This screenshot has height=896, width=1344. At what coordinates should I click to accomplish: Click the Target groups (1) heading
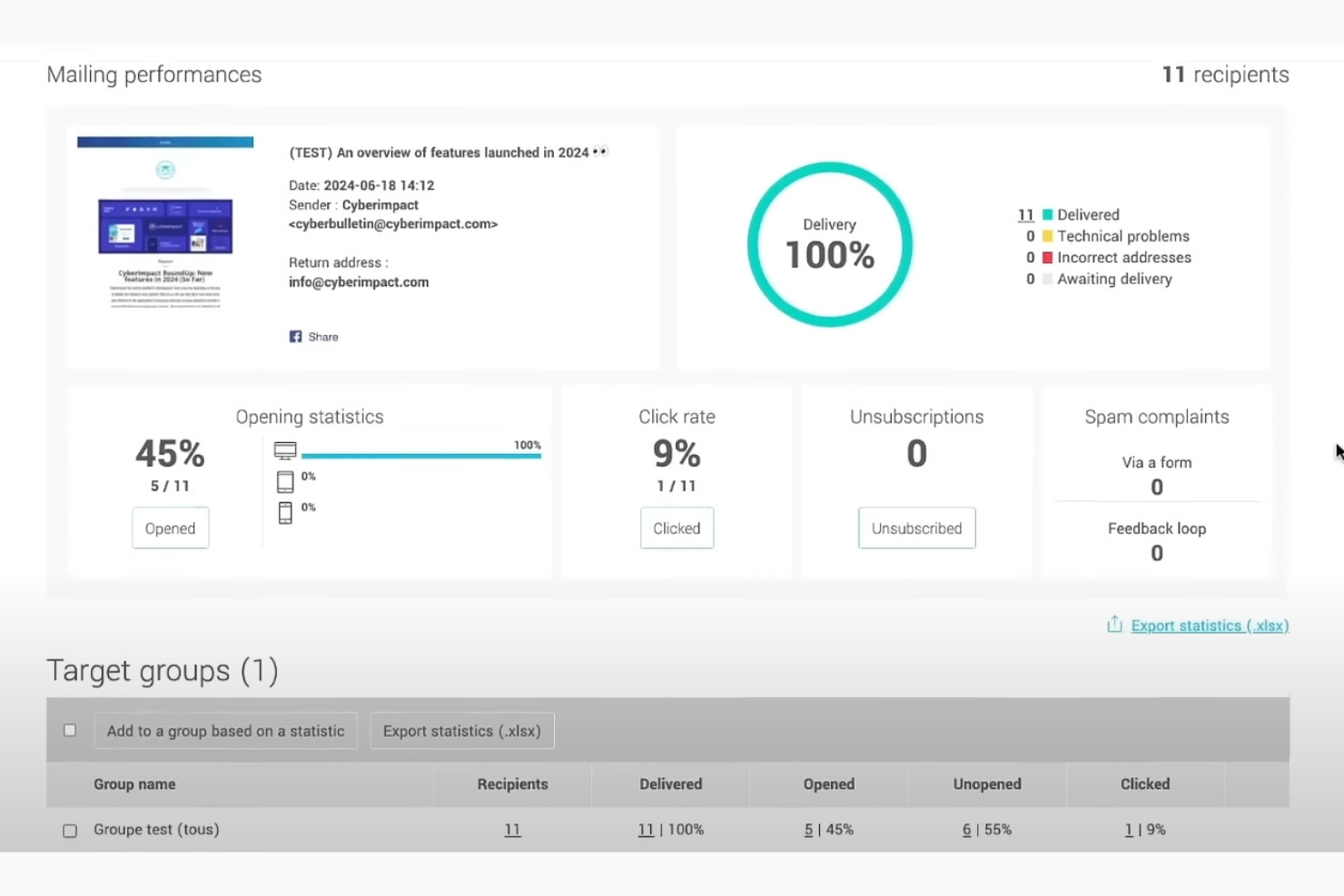[x=163, y=671]
